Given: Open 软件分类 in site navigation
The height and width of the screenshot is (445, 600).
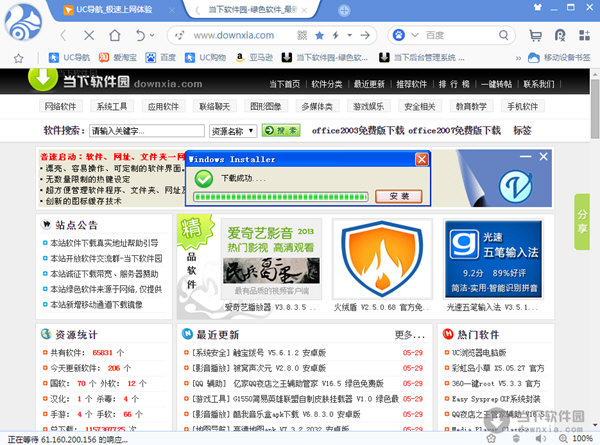Looking at the screenshot, I should coord(327,84).
